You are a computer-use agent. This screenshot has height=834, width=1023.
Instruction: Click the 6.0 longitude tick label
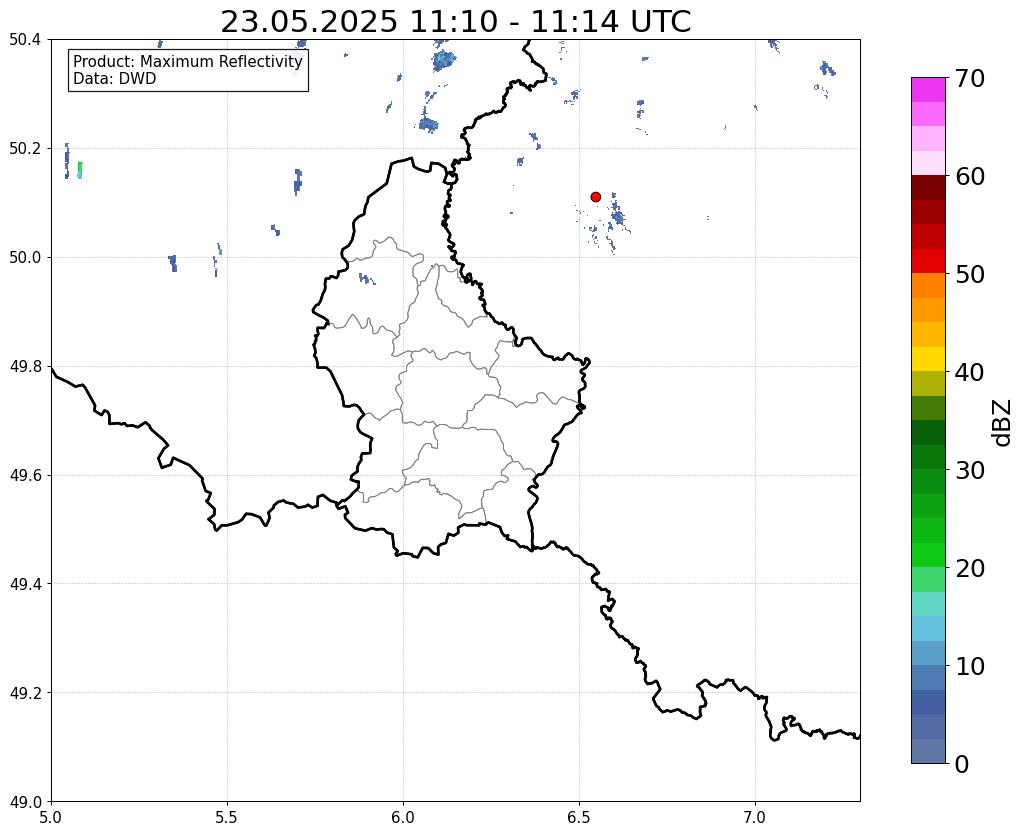[403, 817]
